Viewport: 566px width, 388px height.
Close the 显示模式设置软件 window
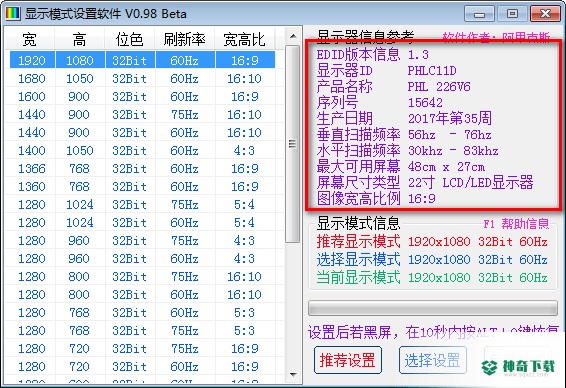545,14
